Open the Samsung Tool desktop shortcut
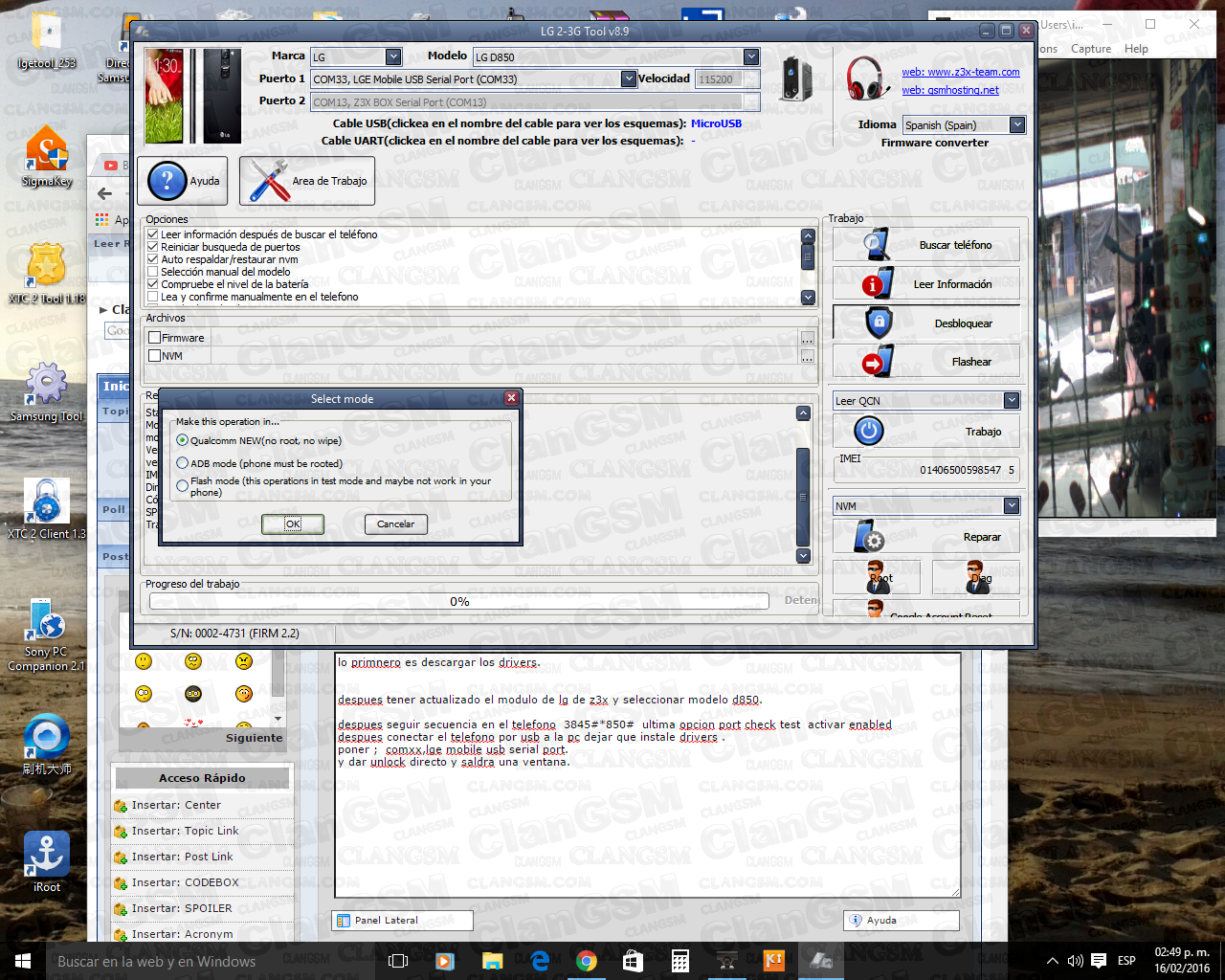 point(47,392)
